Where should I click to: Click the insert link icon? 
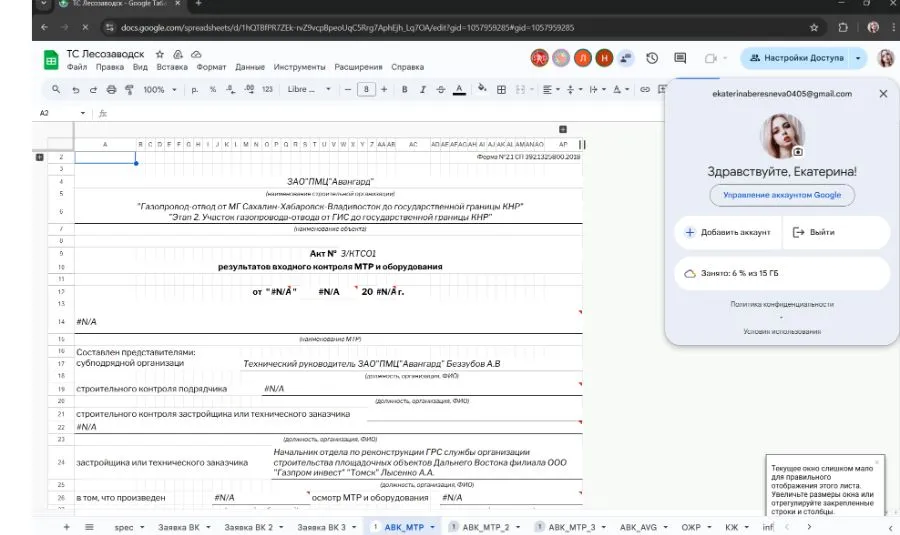(645, 90)
